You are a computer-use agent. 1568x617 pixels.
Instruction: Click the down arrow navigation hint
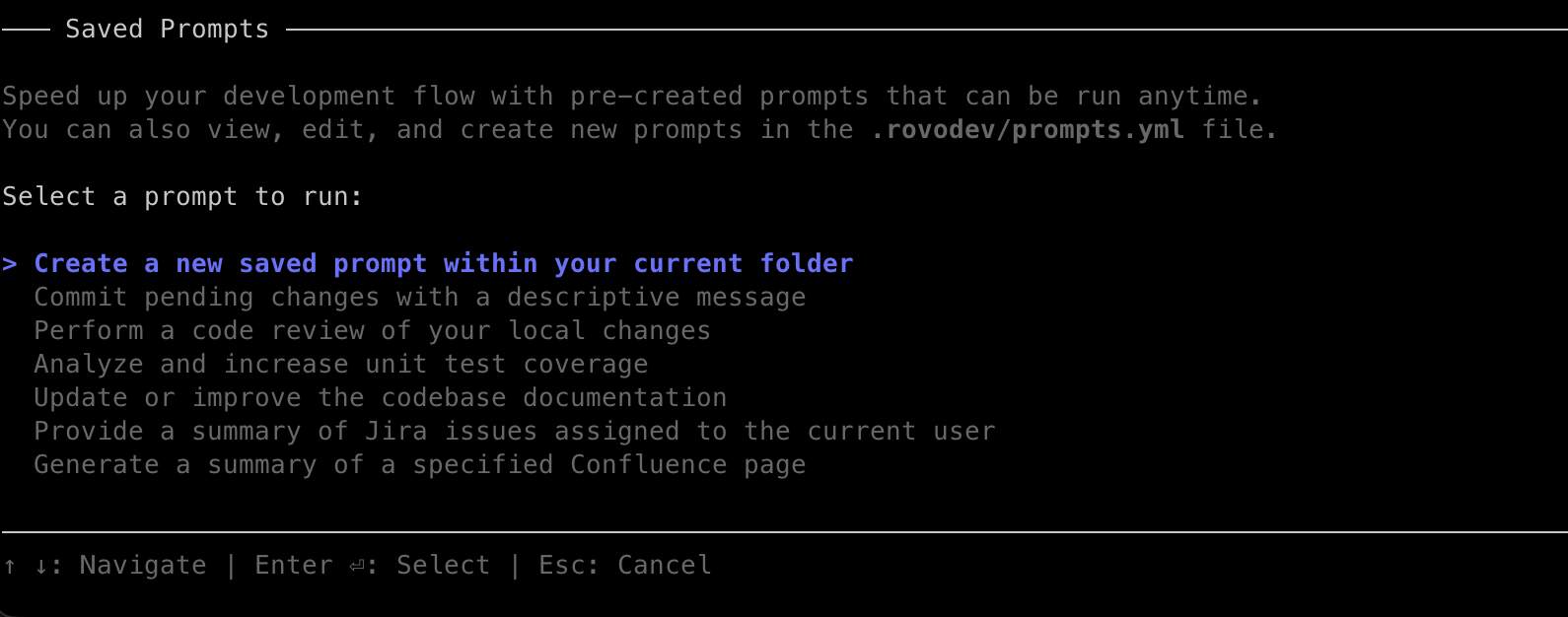[41, 566]
